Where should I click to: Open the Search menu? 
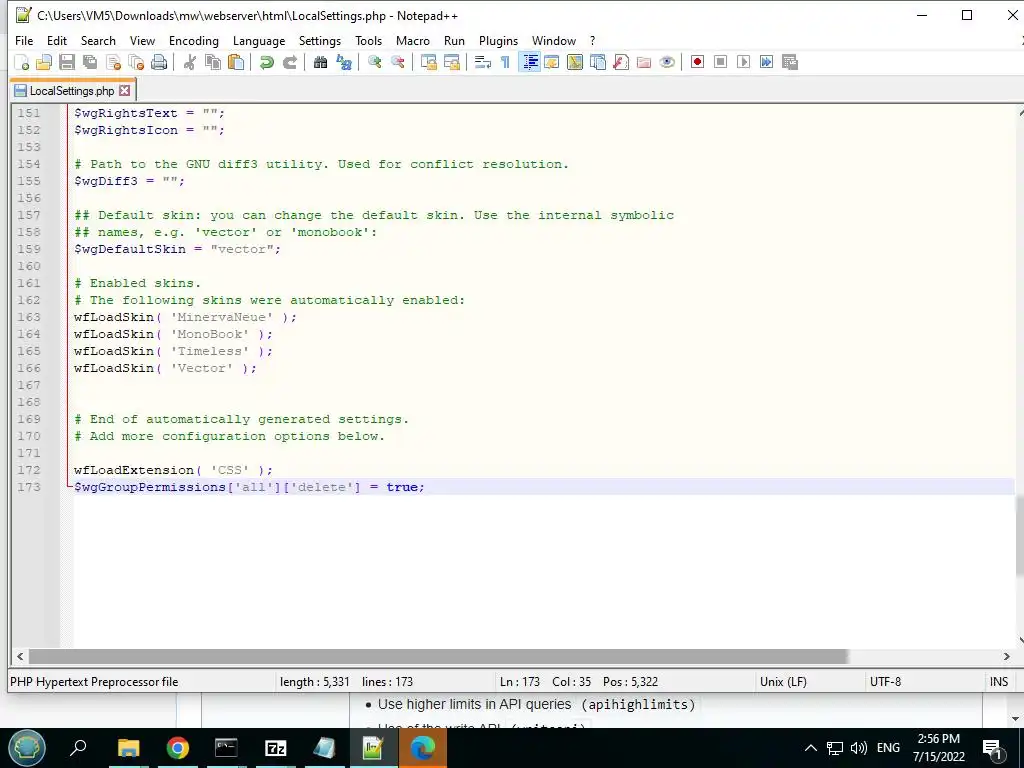[x=98, y=40]
